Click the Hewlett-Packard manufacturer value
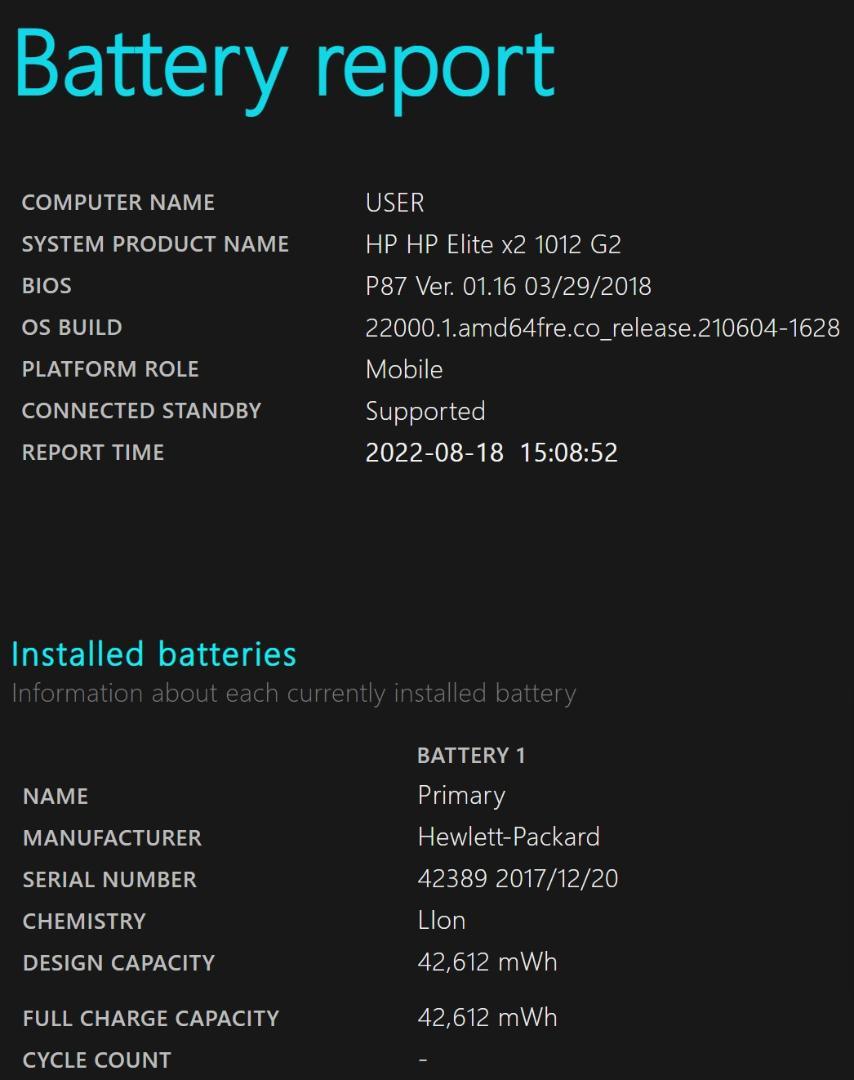This screenshot has height=1080, width=854. pos(509,837)
